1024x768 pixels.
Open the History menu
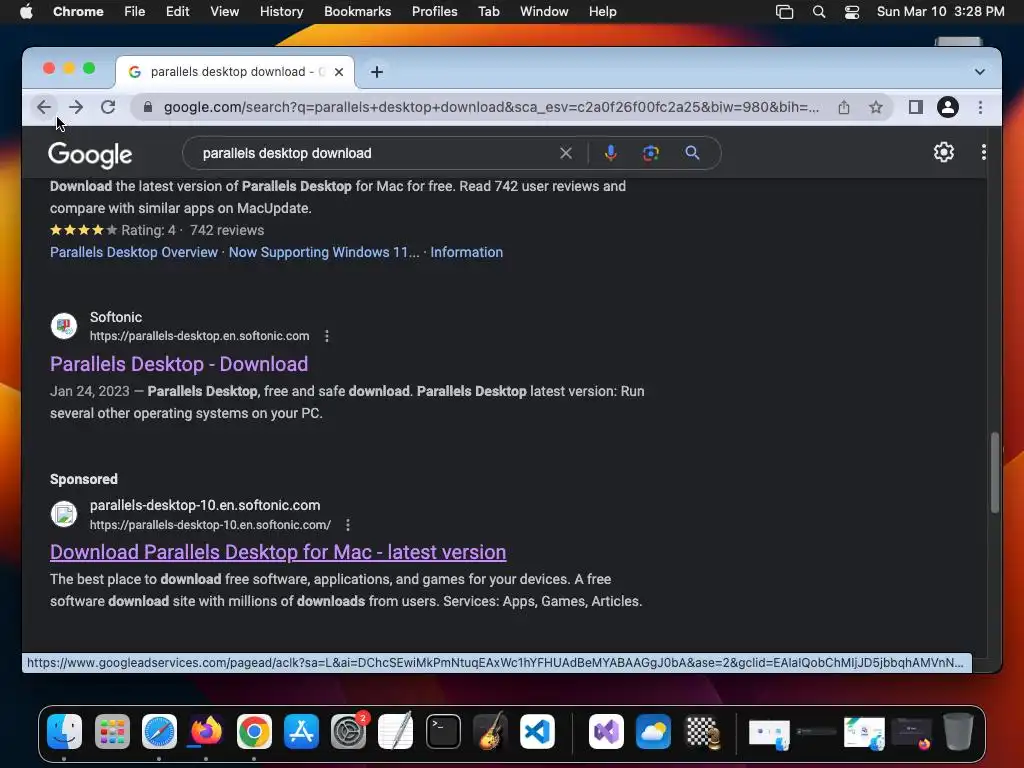click(x=281, y=12)
